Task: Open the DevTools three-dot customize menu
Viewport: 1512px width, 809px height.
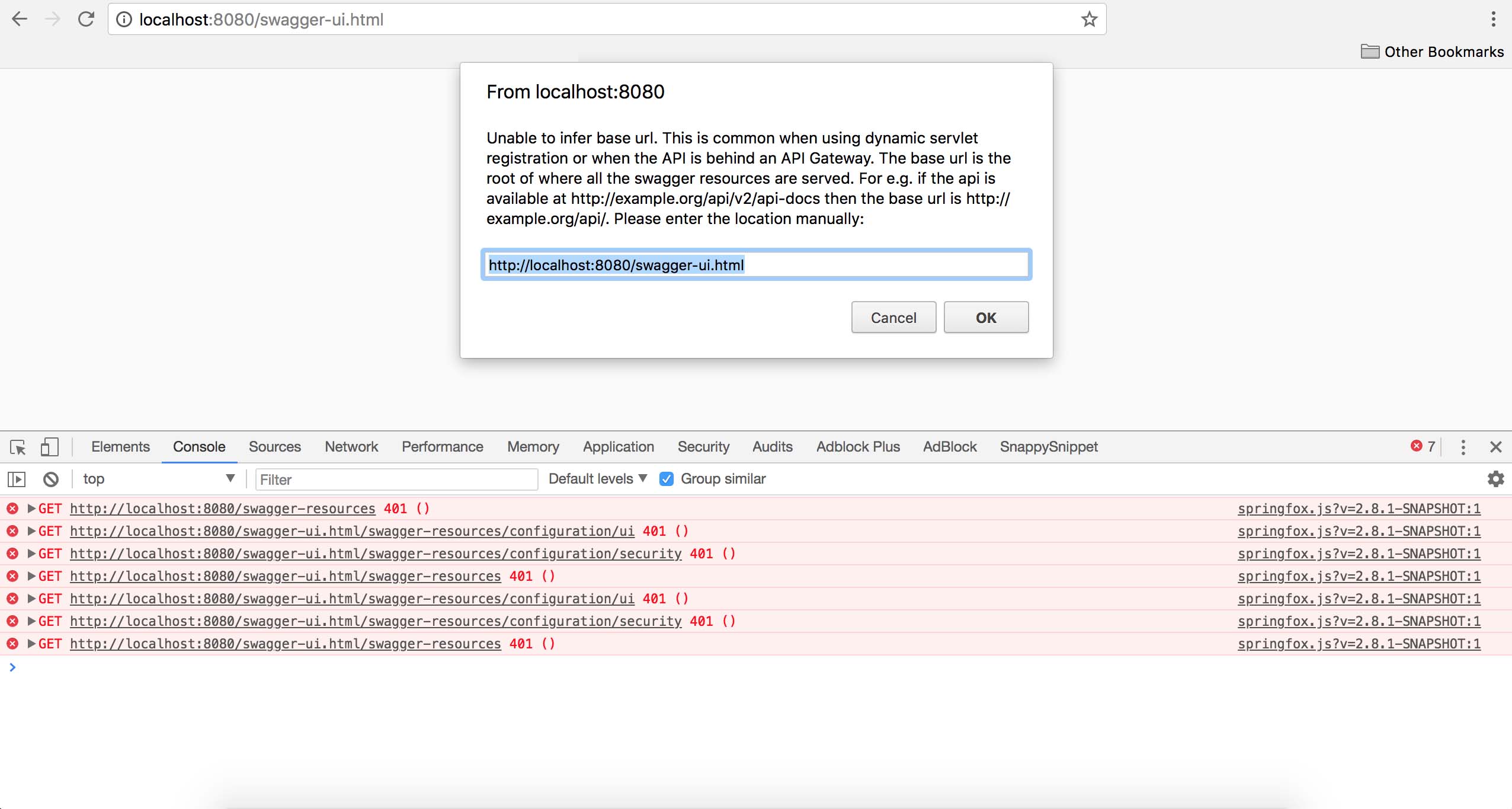Action: tap(1463, 446)
